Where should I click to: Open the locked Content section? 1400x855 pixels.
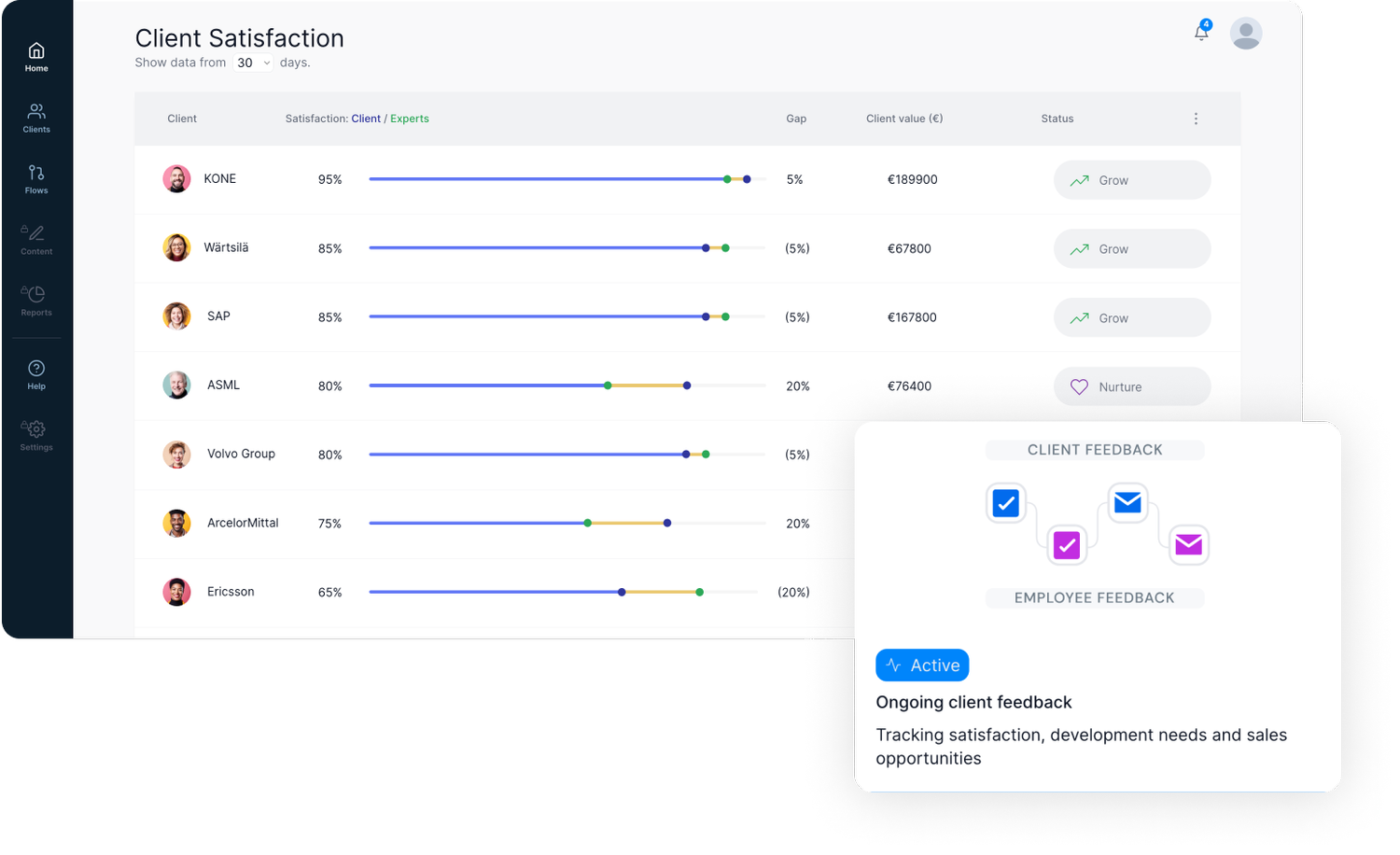click(x=36, y=240)
